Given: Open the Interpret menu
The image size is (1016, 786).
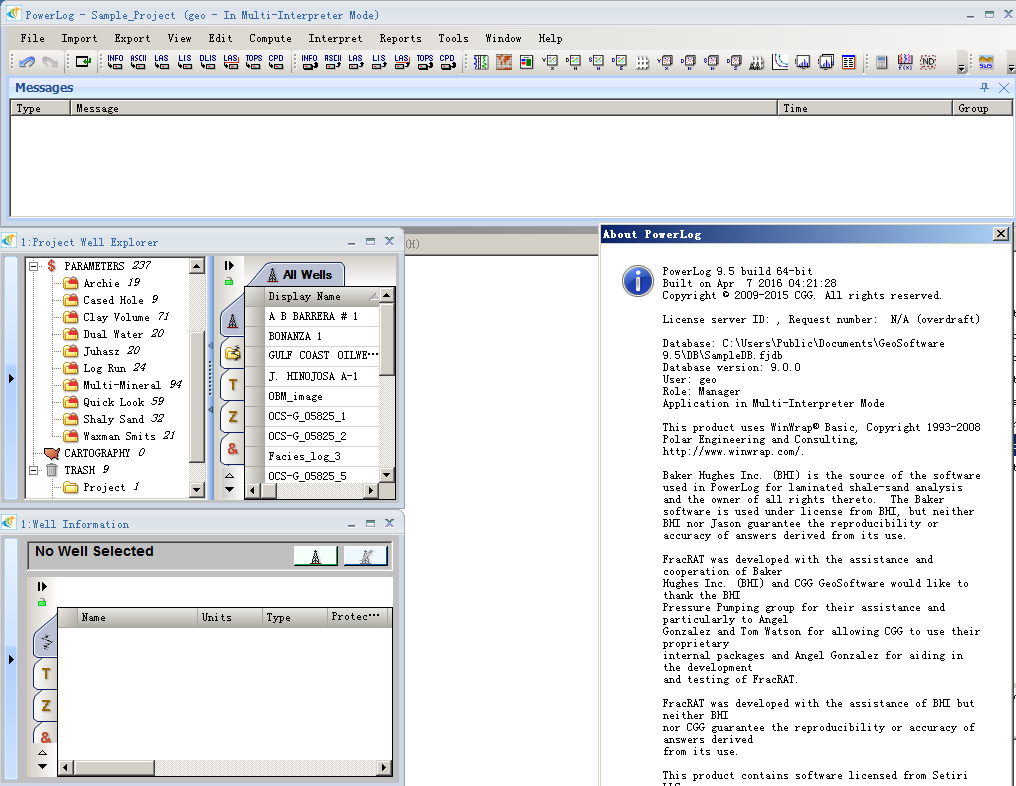Looking at the screenshot, I should pos(335,38).
